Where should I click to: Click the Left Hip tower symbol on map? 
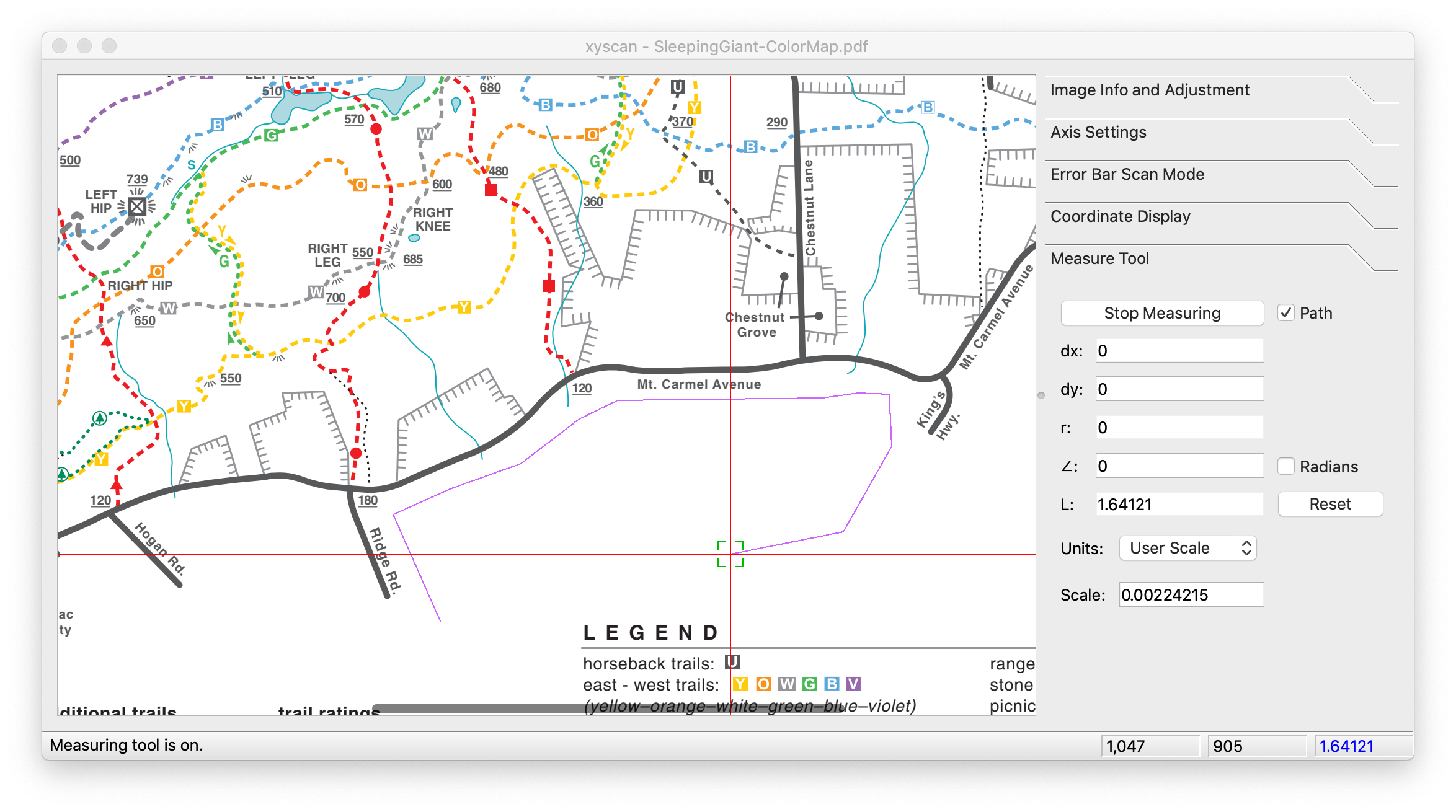tap(137, 206)
